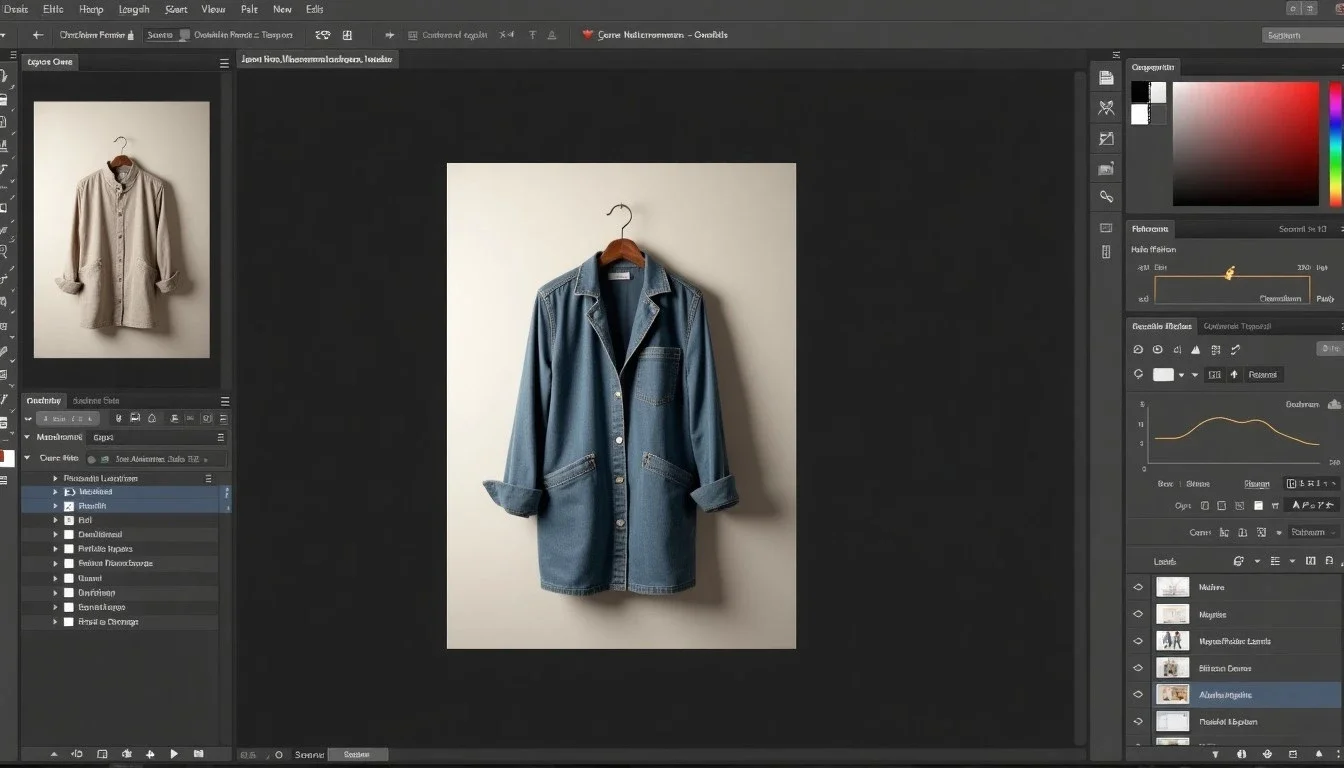Expand the first highlighted tree row arrow

55,492
